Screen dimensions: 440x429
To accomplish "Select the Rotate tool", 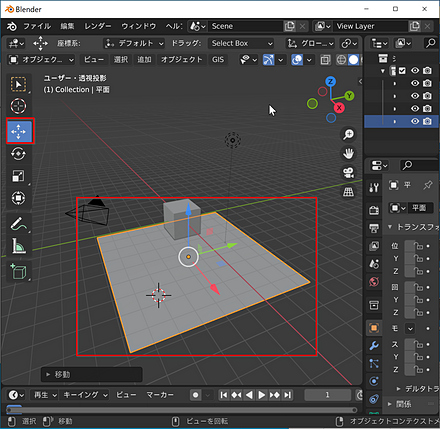I will [18, 154].
